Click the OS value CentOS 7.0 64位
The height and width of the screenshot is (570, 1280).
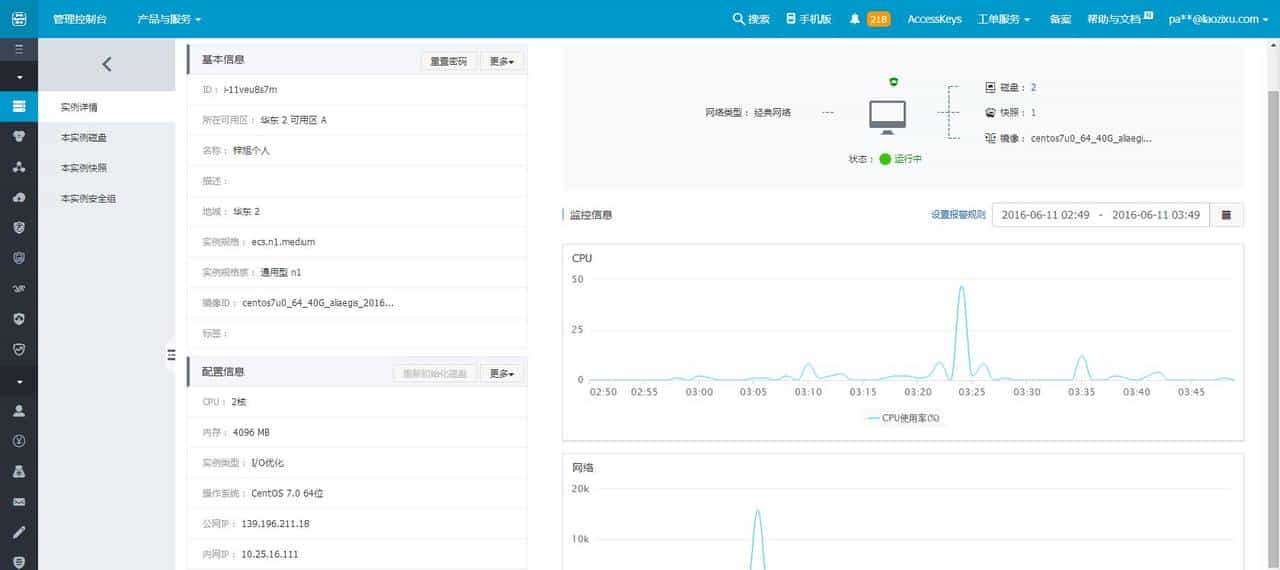287,493
